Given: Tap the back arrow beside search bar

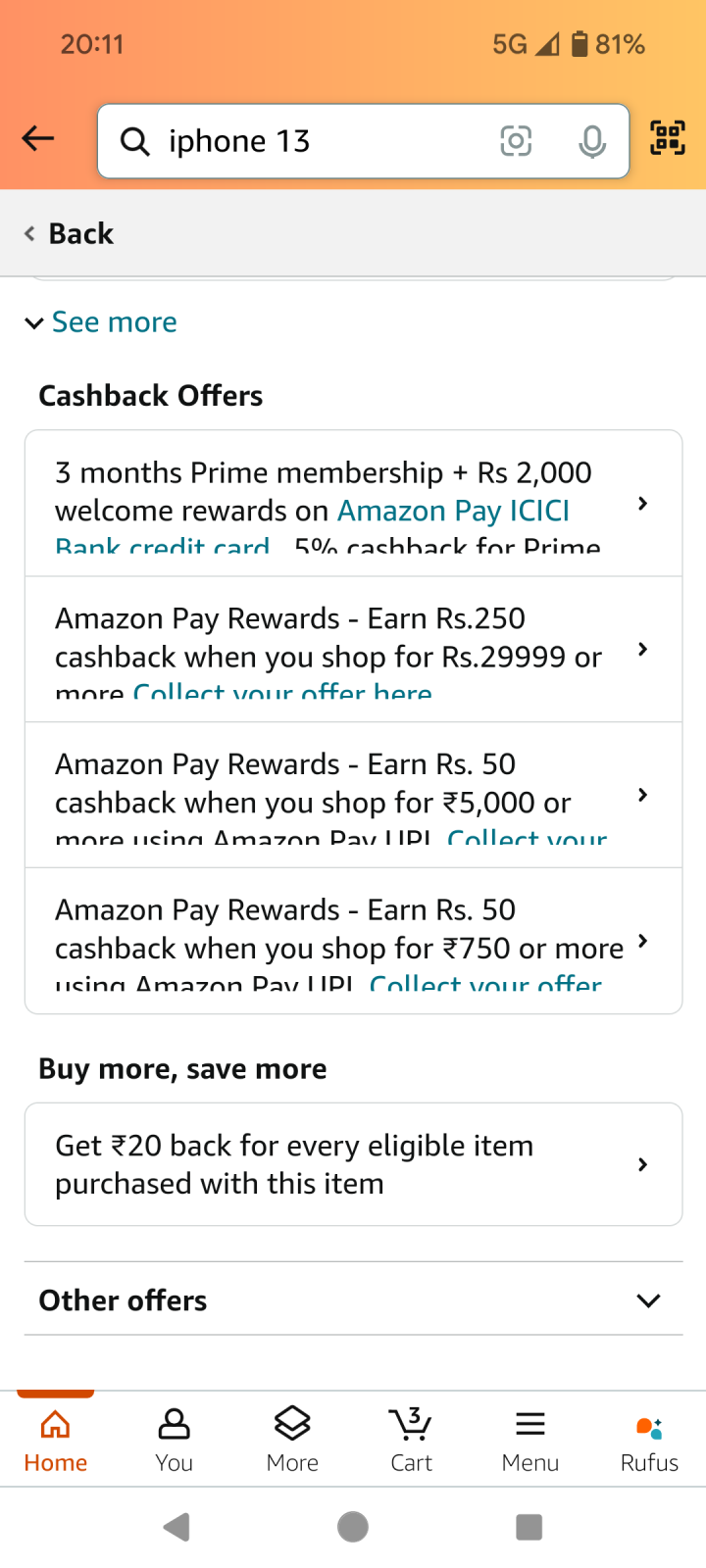Looking at the screenshot, I should (x=38, y=139).
